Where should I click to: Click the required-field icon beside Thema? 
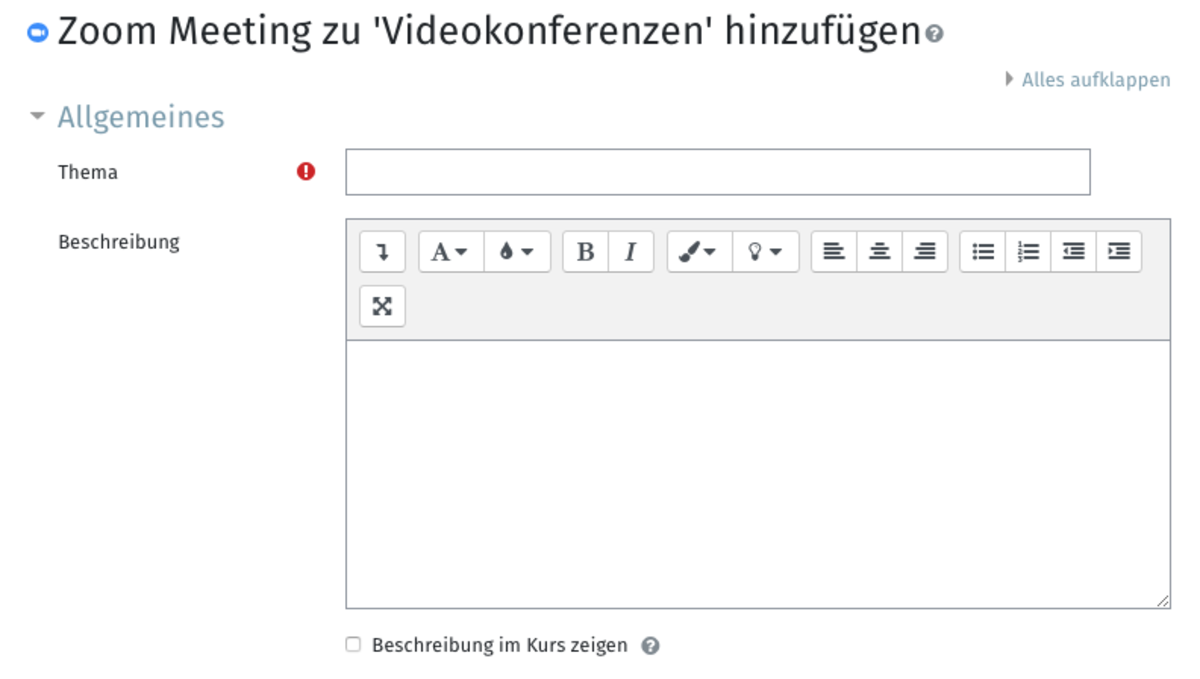coord(306,172)
